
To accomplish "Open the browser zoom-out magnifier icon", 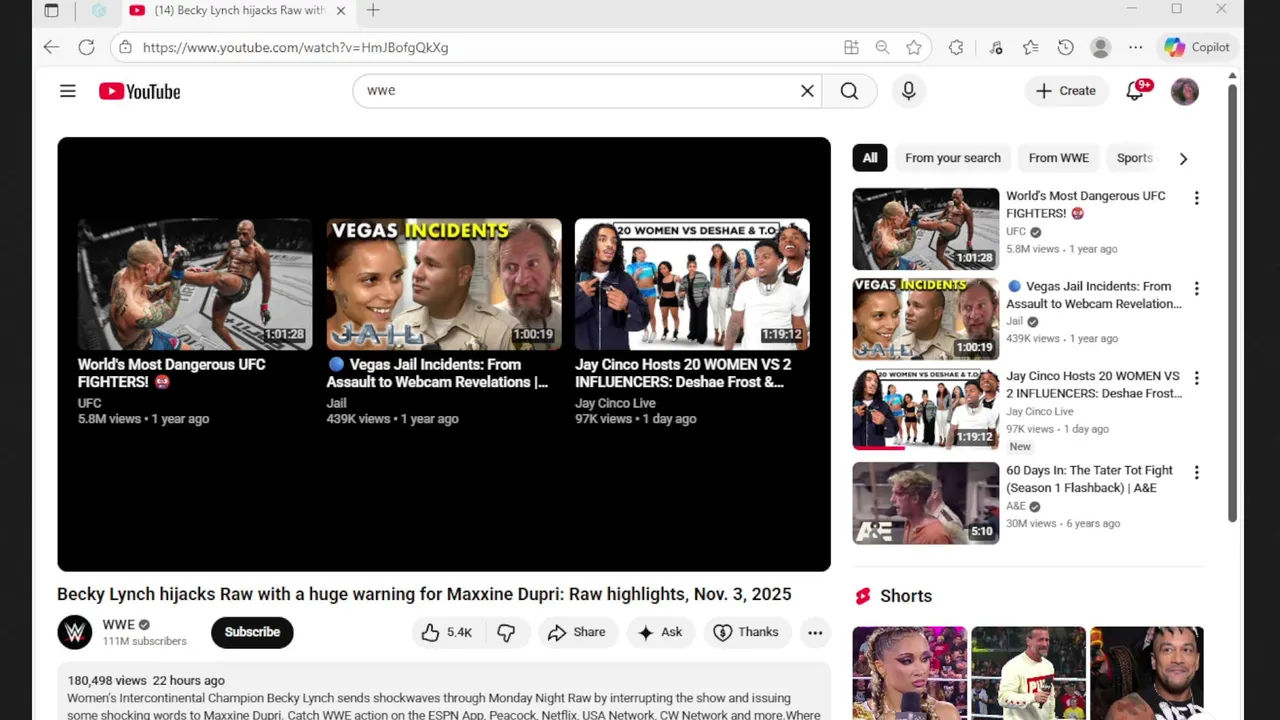I will point(882,47).
